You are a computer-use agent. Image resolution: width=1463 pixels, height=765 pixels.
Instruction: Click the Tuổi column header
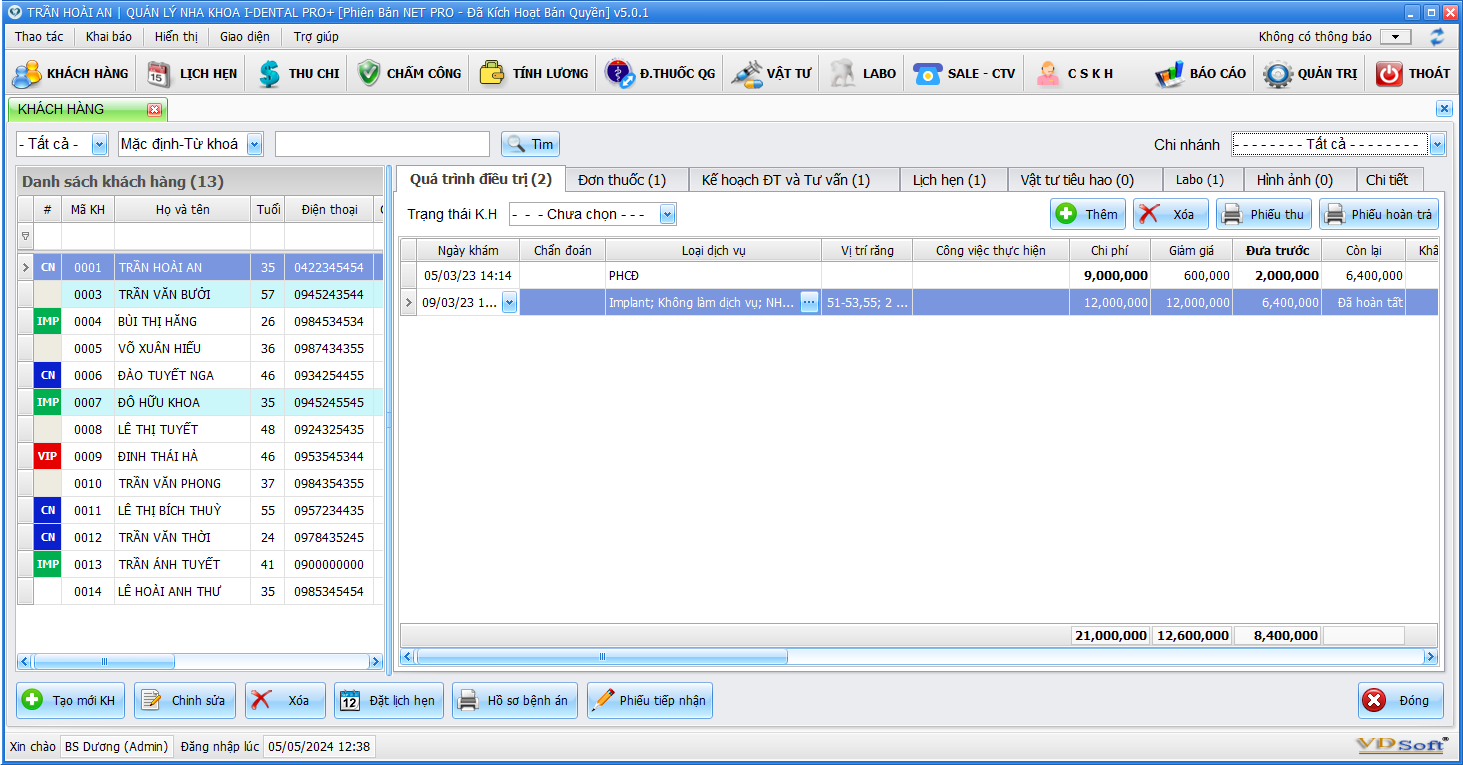point(268,210)
